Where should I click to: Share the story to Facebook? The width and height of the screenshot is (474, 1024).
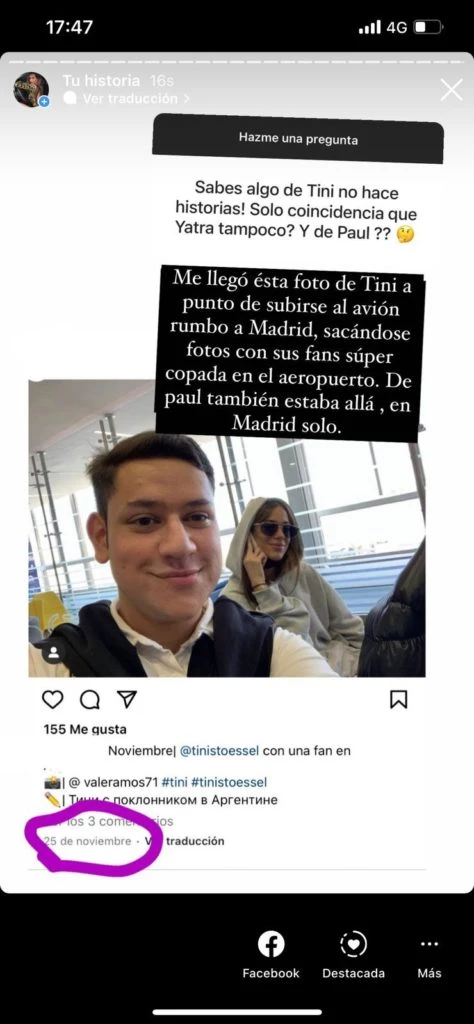pyautogui.click(x=271, y=955)
